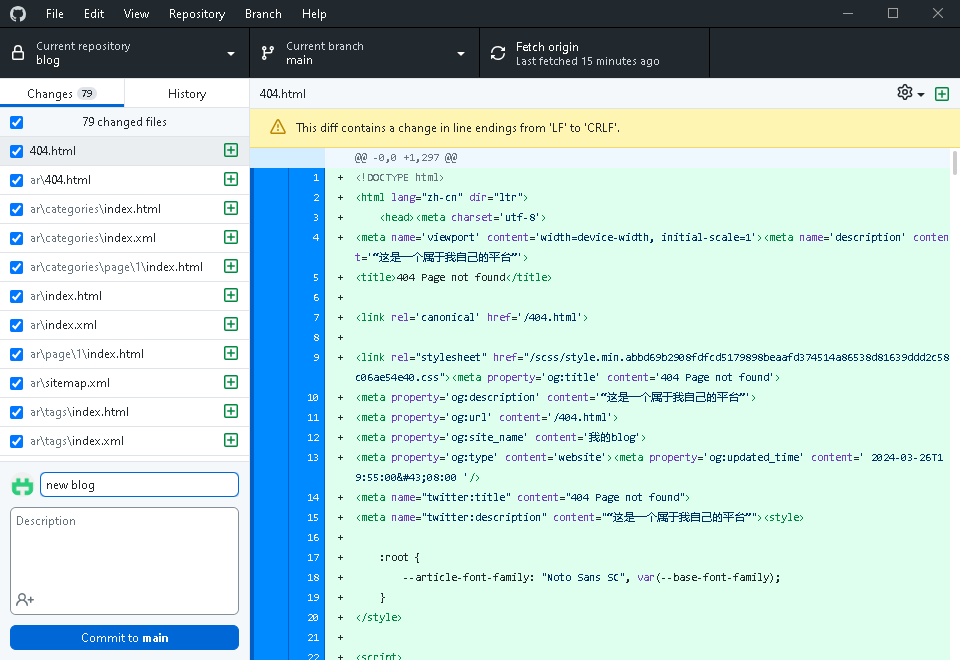Click the commit summary input field
The height and width of the screenshot is (660, 960).
[139, 485]
